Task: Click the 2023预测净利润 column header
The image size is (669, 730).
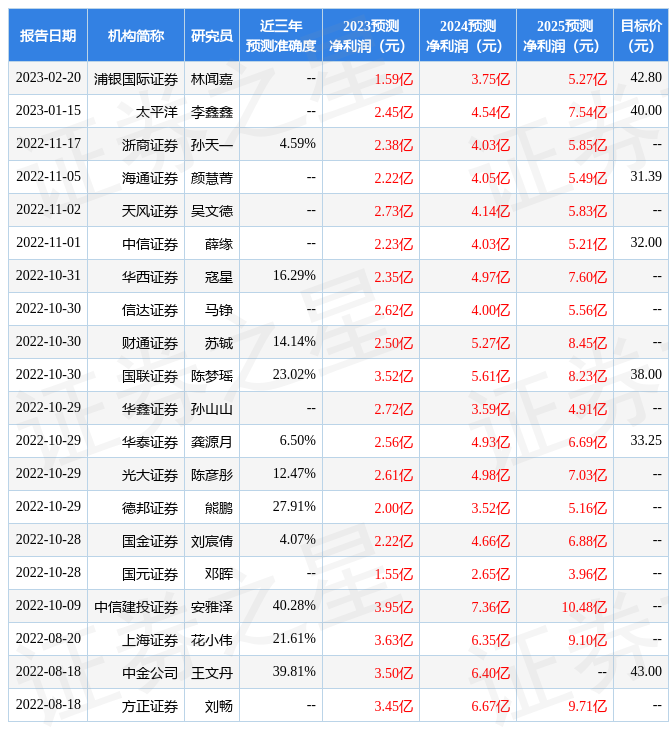Action: point(371,35)
